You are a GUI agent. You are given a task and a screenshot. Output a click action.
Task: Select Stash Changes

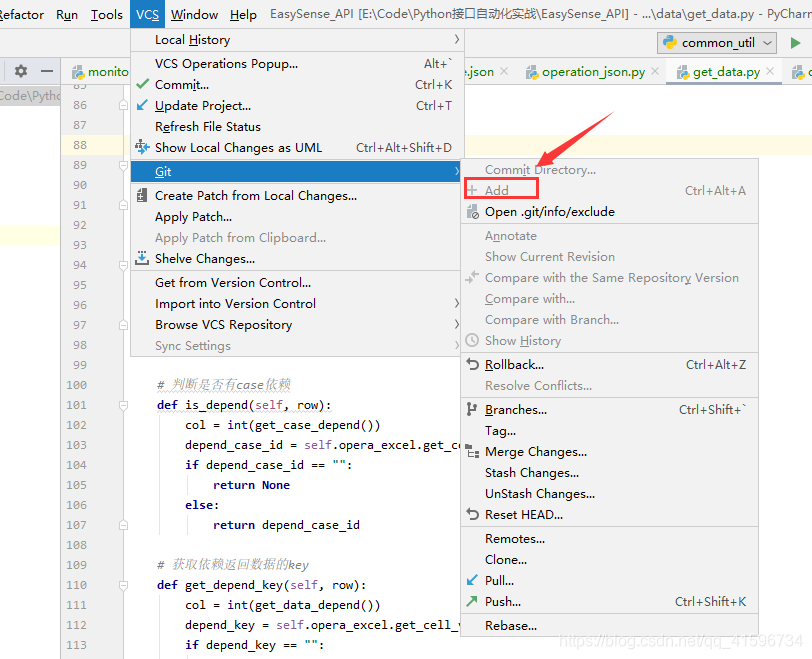click(610, 472)
